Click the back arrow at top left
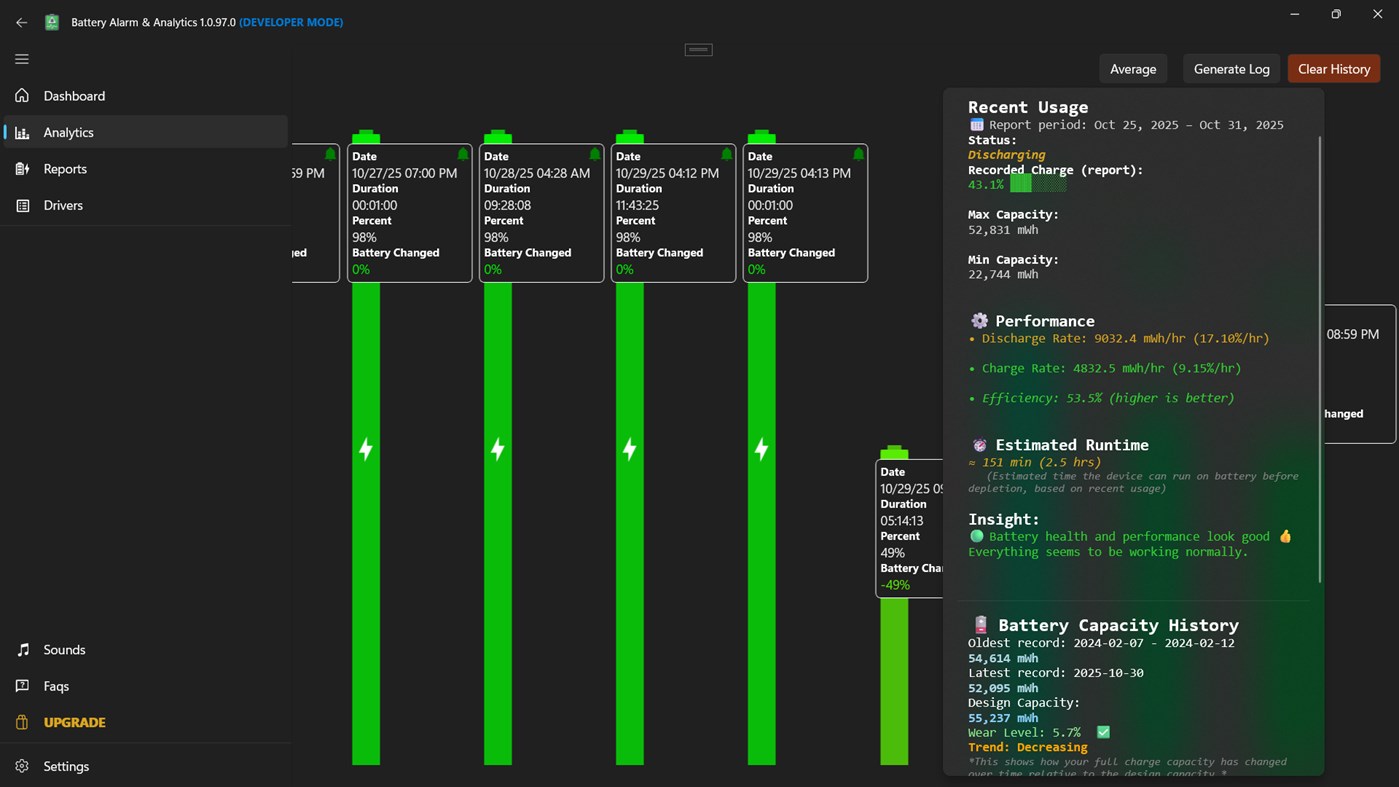Screen dimensions: 1399x787 click(x=21, y=22)
